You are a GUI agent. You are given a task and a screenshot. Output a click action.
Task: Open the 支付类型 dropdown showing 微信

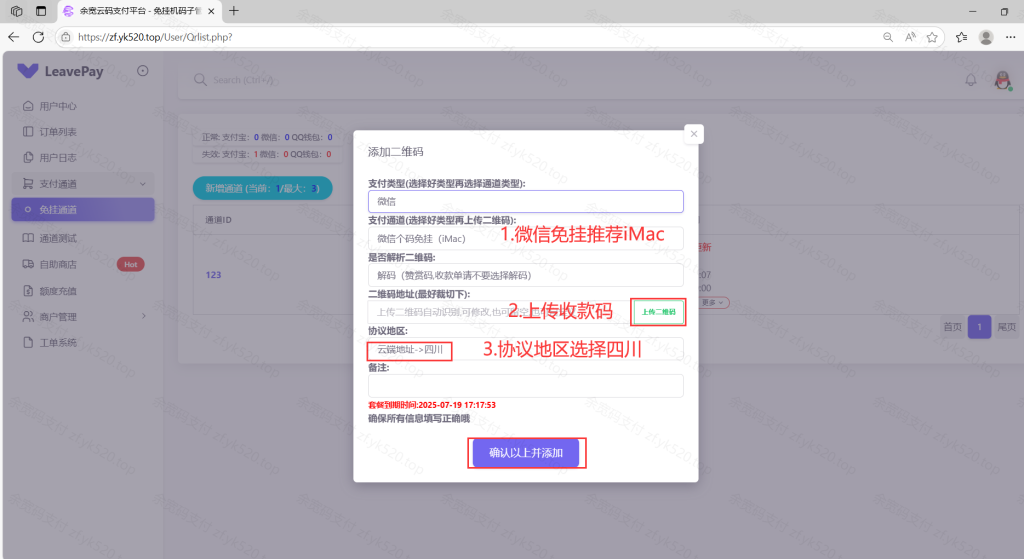tap(525, 201)
